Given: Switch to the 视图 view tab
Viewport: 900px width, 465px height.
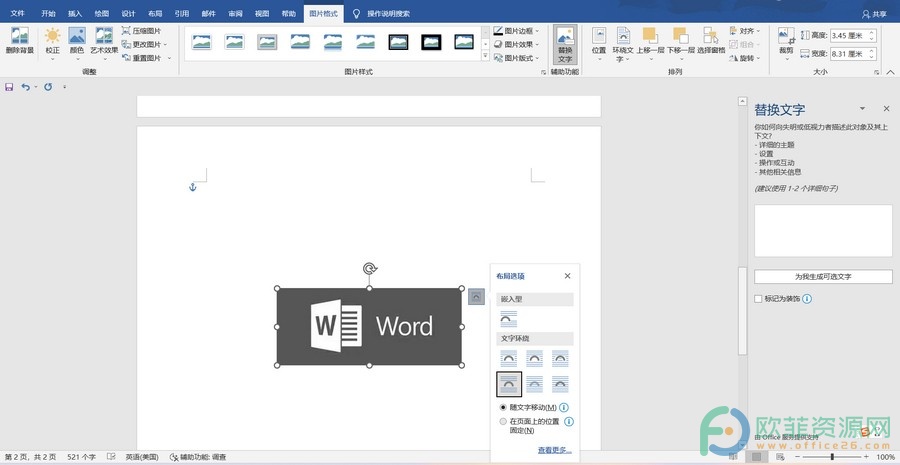Looking at the screenshot, I should pos(262,14).
